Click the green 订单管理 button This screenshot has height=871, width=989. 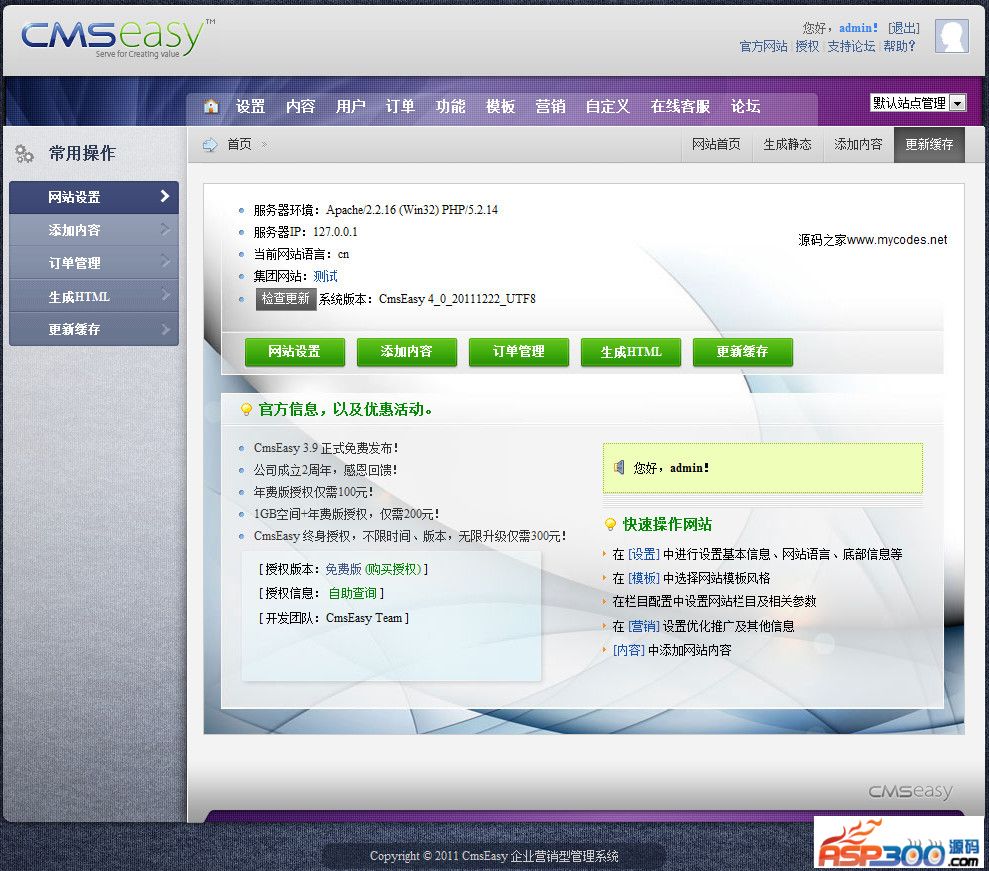[x=518, y=351]
